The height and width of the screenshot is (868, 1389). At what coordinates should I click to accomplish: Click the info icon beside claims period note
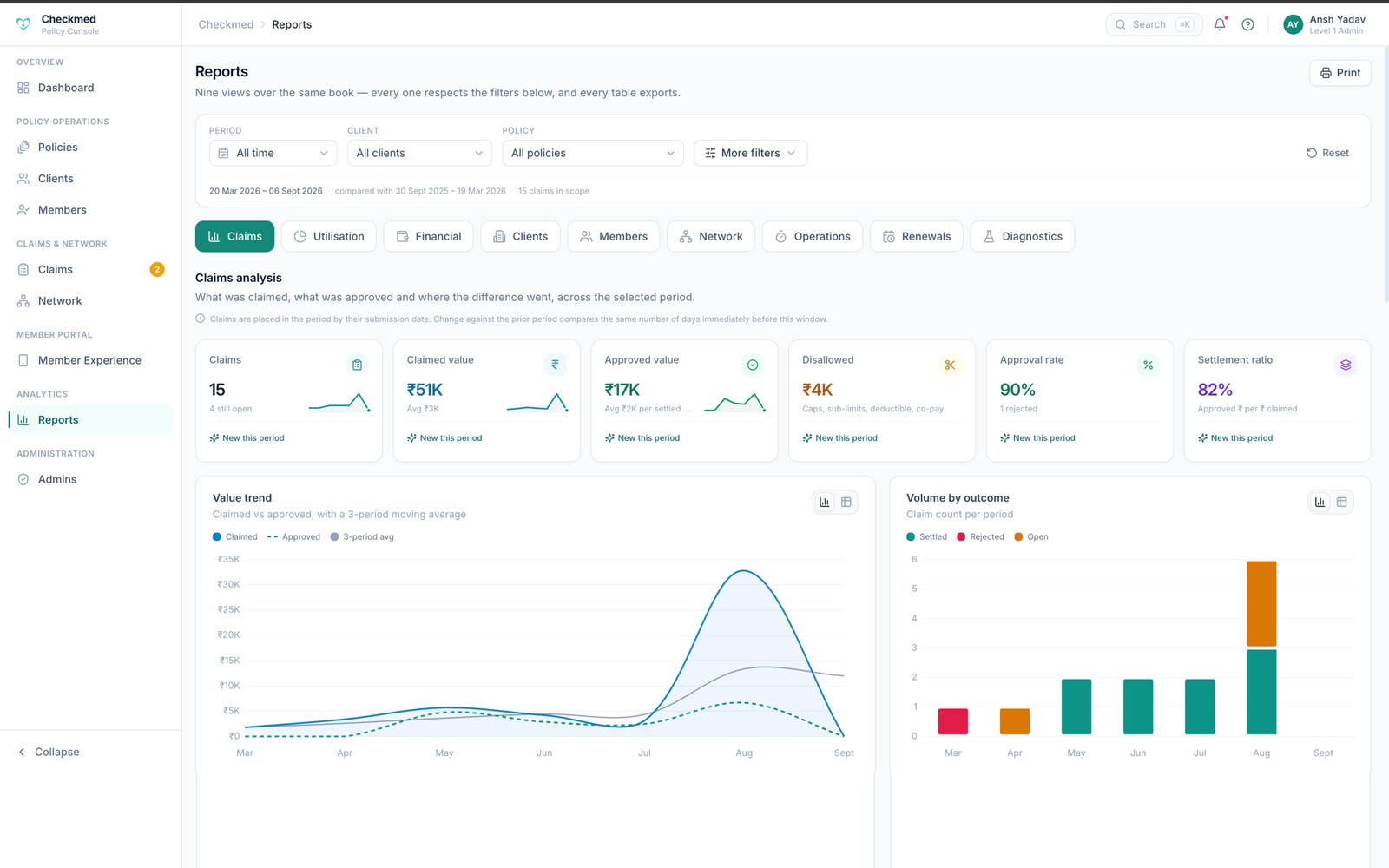click(x=201, y=319)
